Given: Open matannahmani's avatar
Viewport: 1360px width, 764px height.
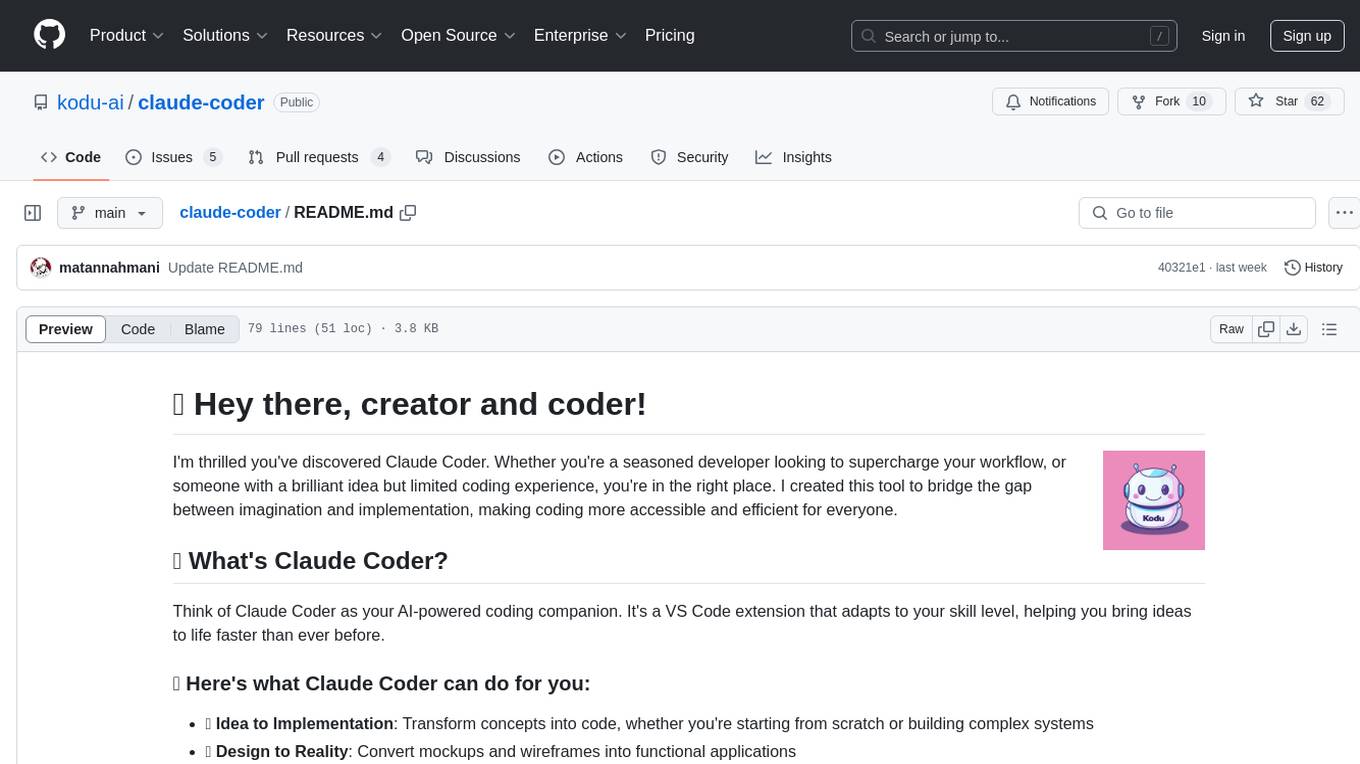Looking at the screenshot, I should tap(41, 268).
